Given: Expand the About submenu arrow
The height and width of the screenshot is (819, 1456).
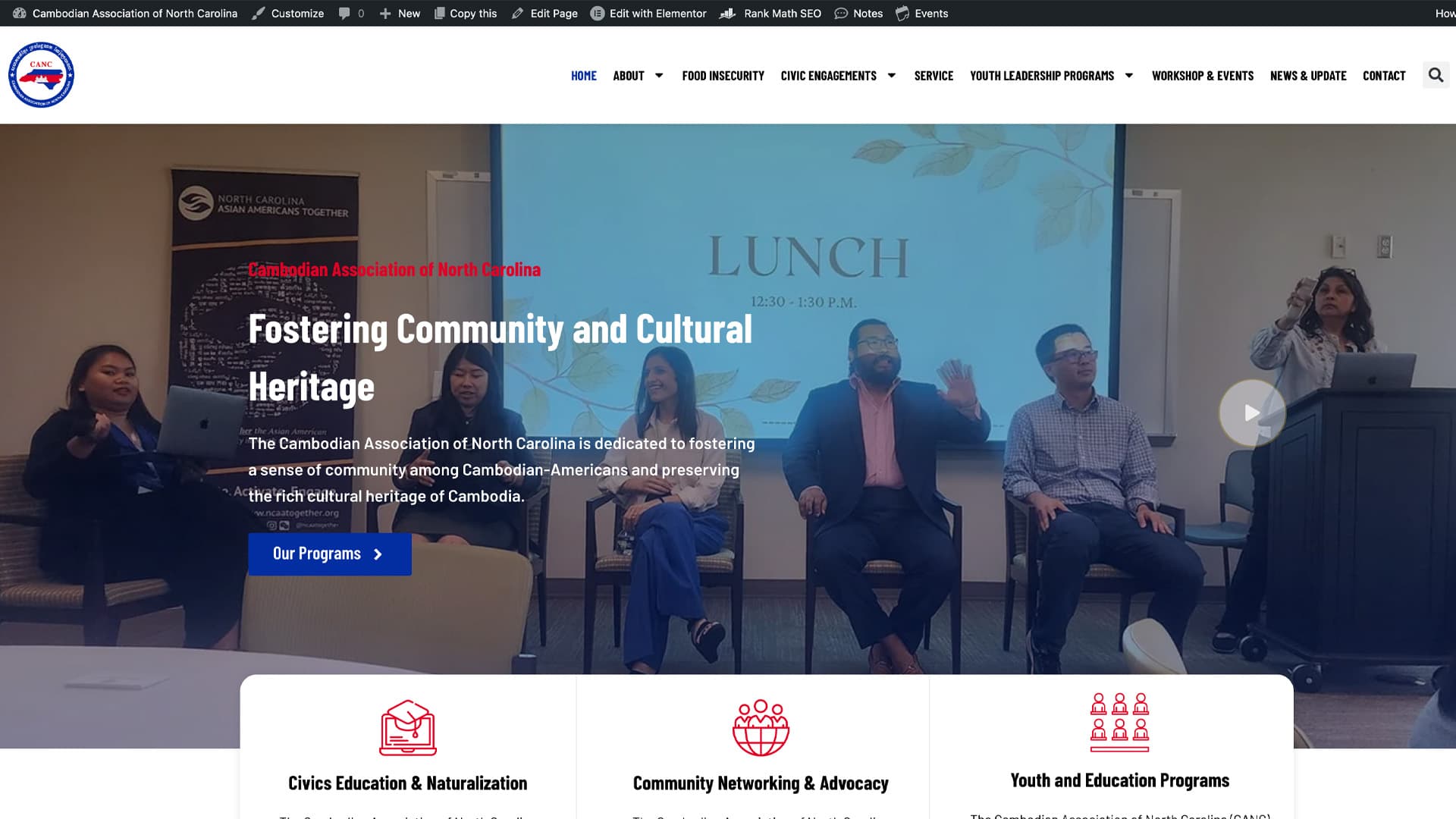Looking at the screenshot, I should click(x=659, y=75).
